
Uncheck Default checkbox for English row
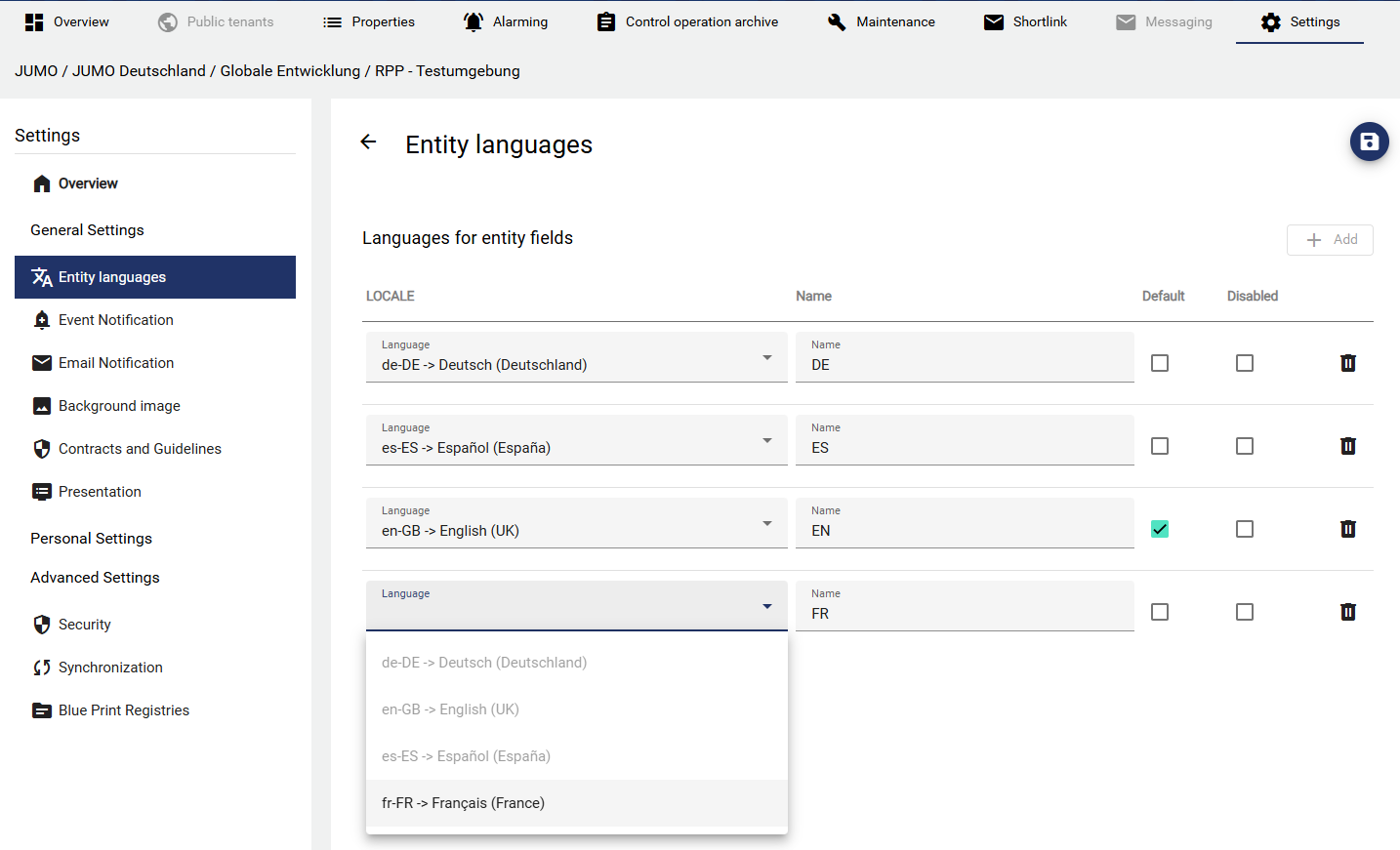coord(1160,529)
